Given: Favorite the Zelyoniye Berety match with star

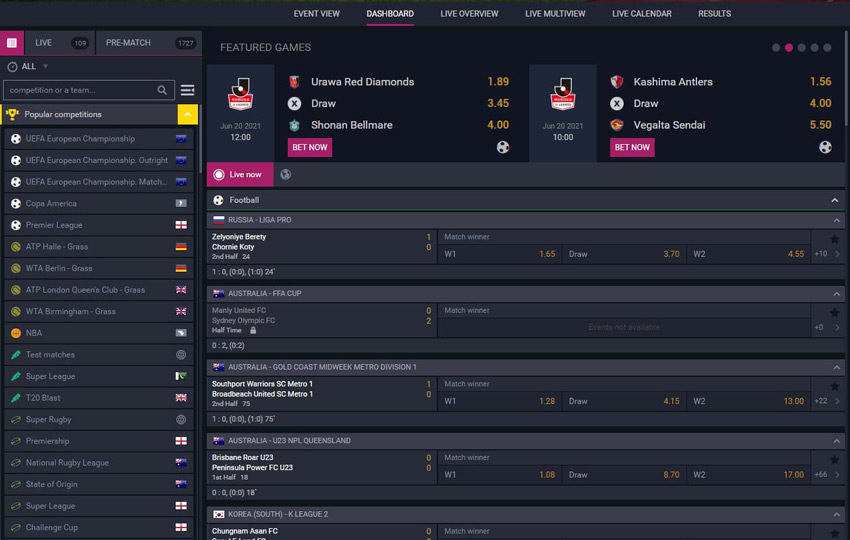Looking at the screenshot, I should point(835,239).
